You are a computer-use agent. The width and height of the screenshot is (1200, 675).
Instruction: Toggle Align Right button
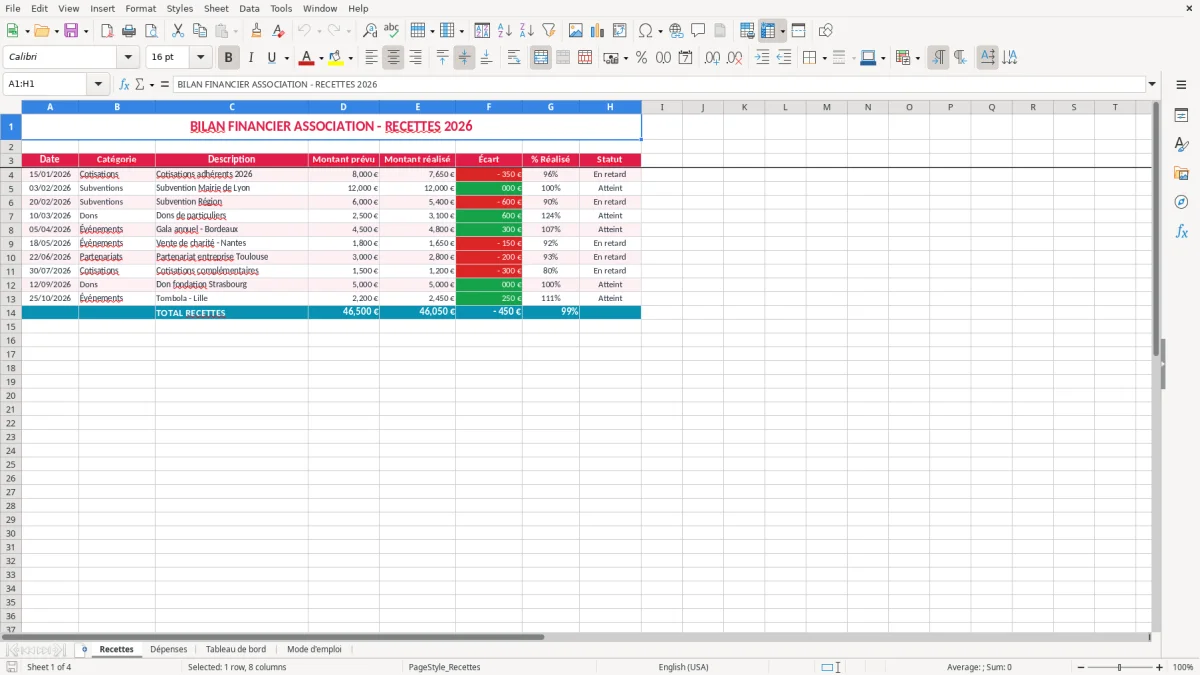tap(415, 58)
